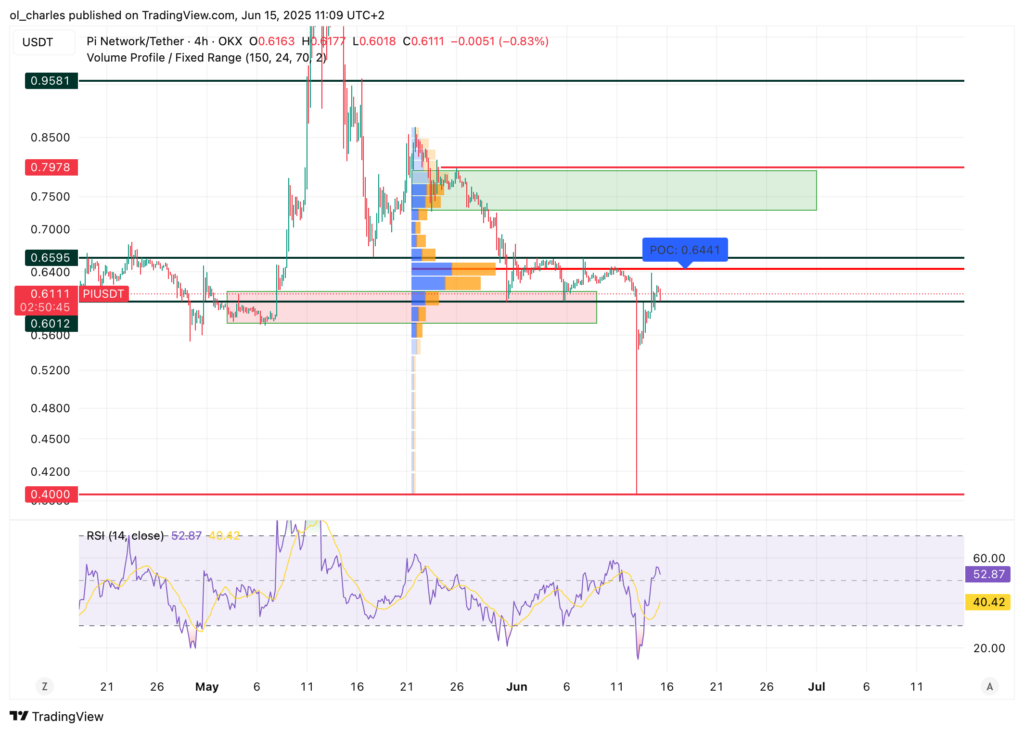Click the TradingView logo icon

[x=19, y=716]
